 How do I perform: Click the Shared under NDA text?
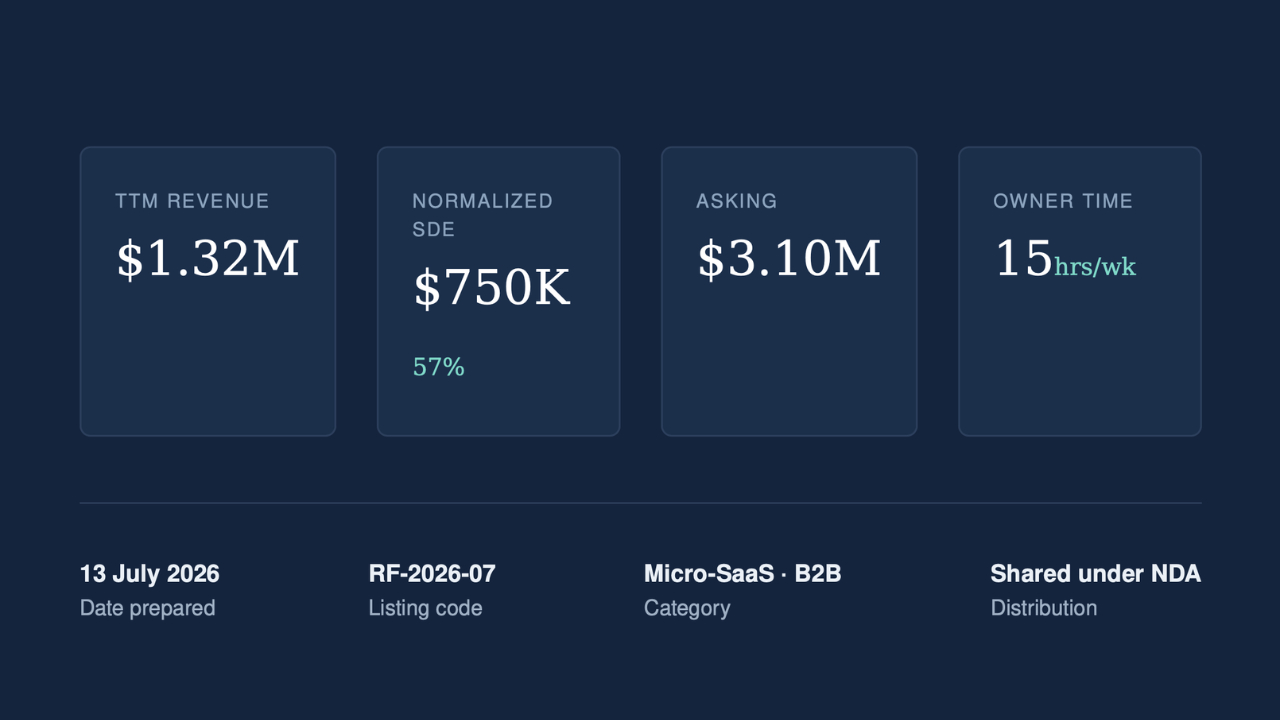pyautogui.click(x=1096, y=574)
